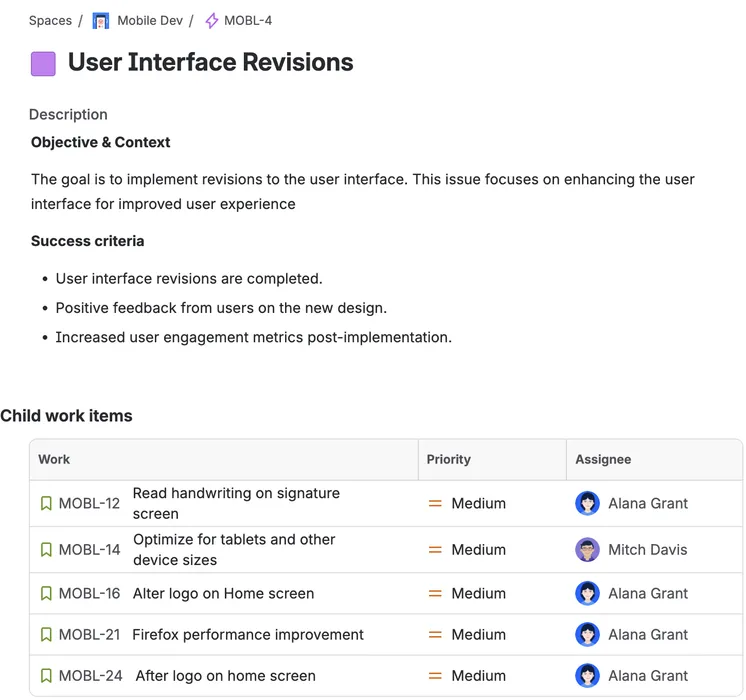Sort by the Assignee column header
This screenshot has width=746, height=700.
point(603,460)
